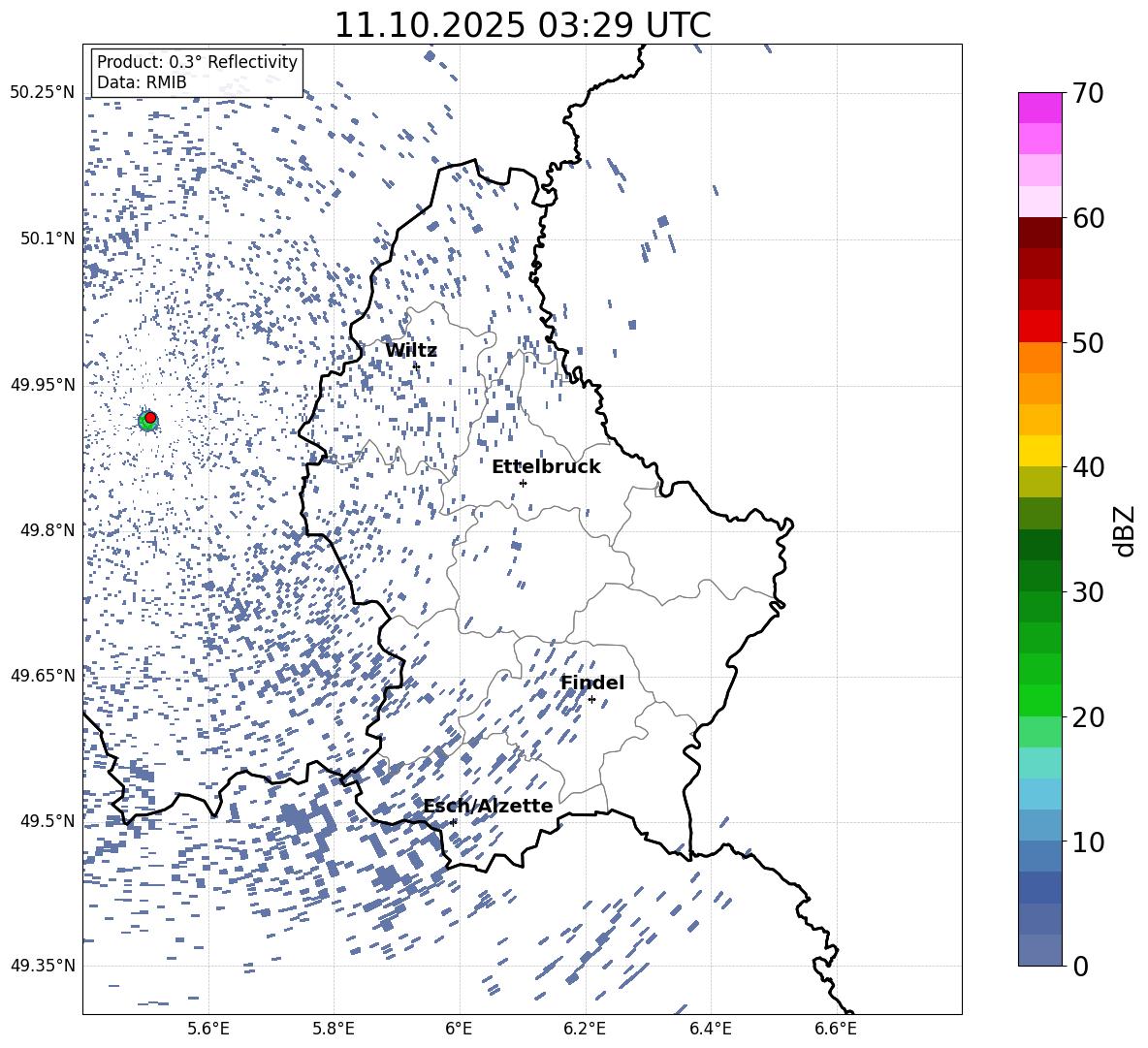Click the 50.1°N latitude label
Screen dimensions: 1148x1048
(47, 238)
